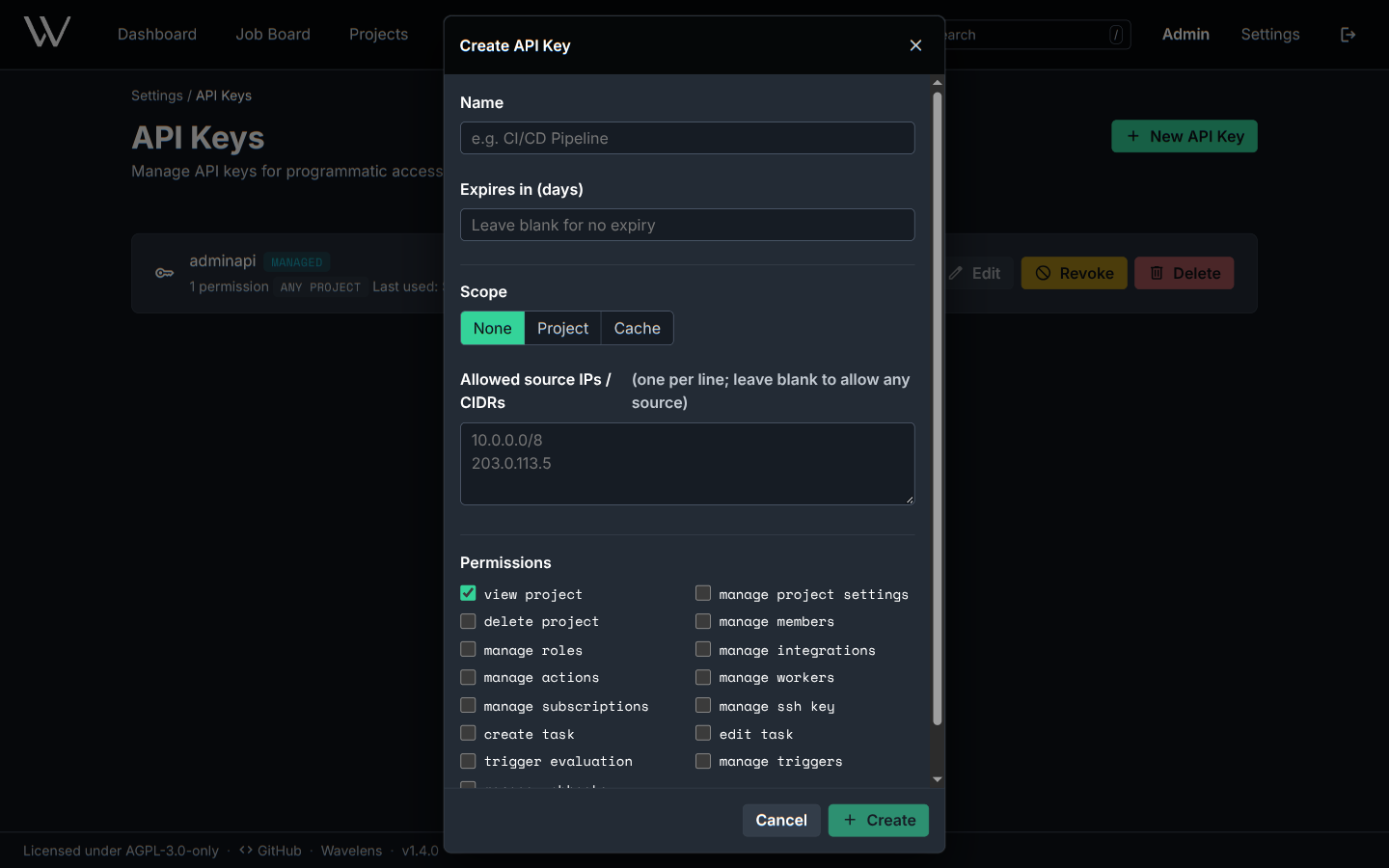Enable manage subscriptions permission
Screen dimensions: 1389x868
tap(468, 705)
